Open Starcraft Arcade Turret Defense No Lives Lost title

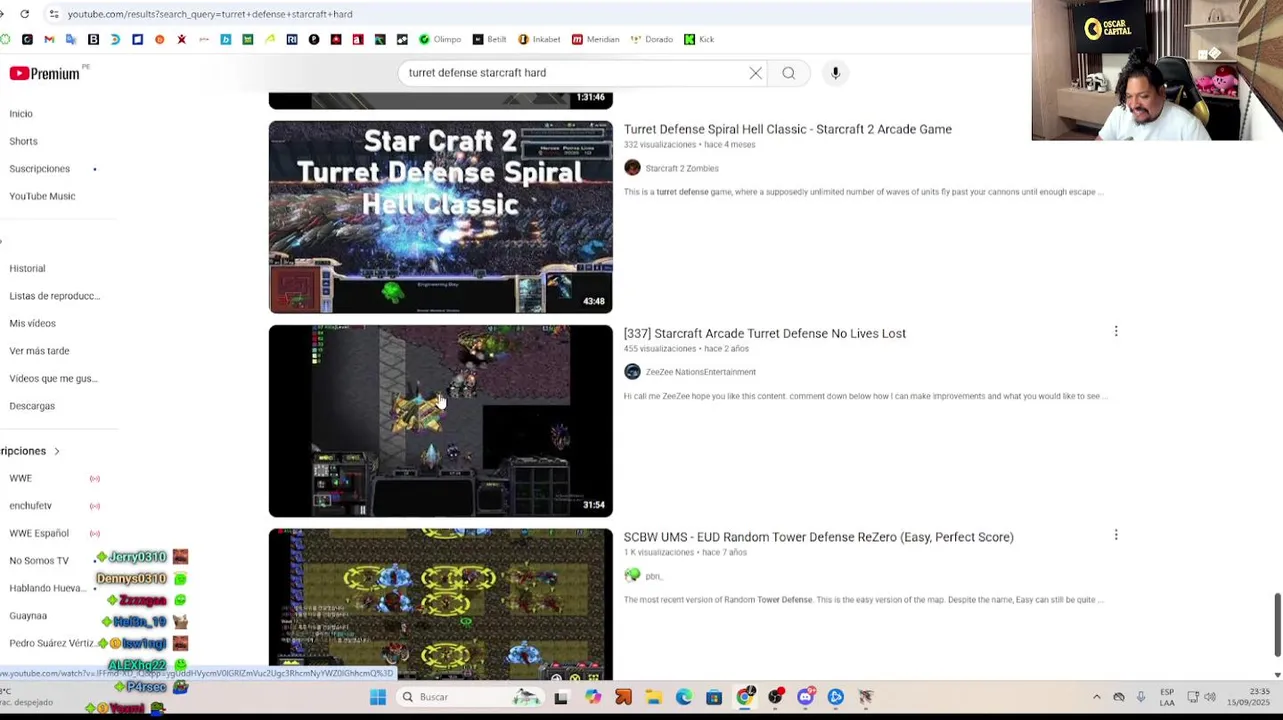[x=765, y=333]
